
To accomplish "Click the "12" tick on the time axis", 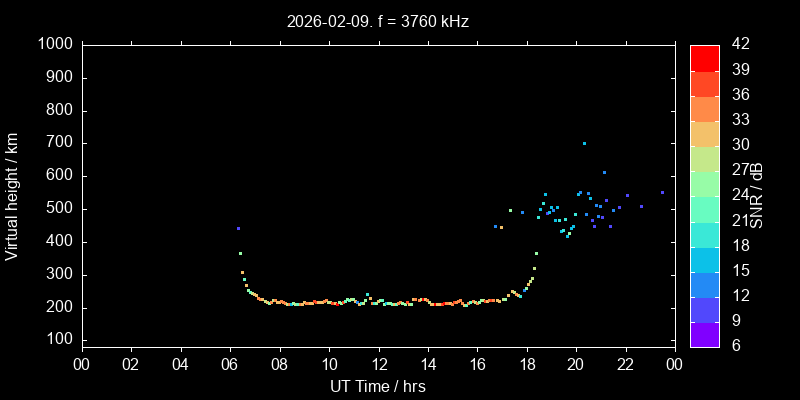I will 378,364.
